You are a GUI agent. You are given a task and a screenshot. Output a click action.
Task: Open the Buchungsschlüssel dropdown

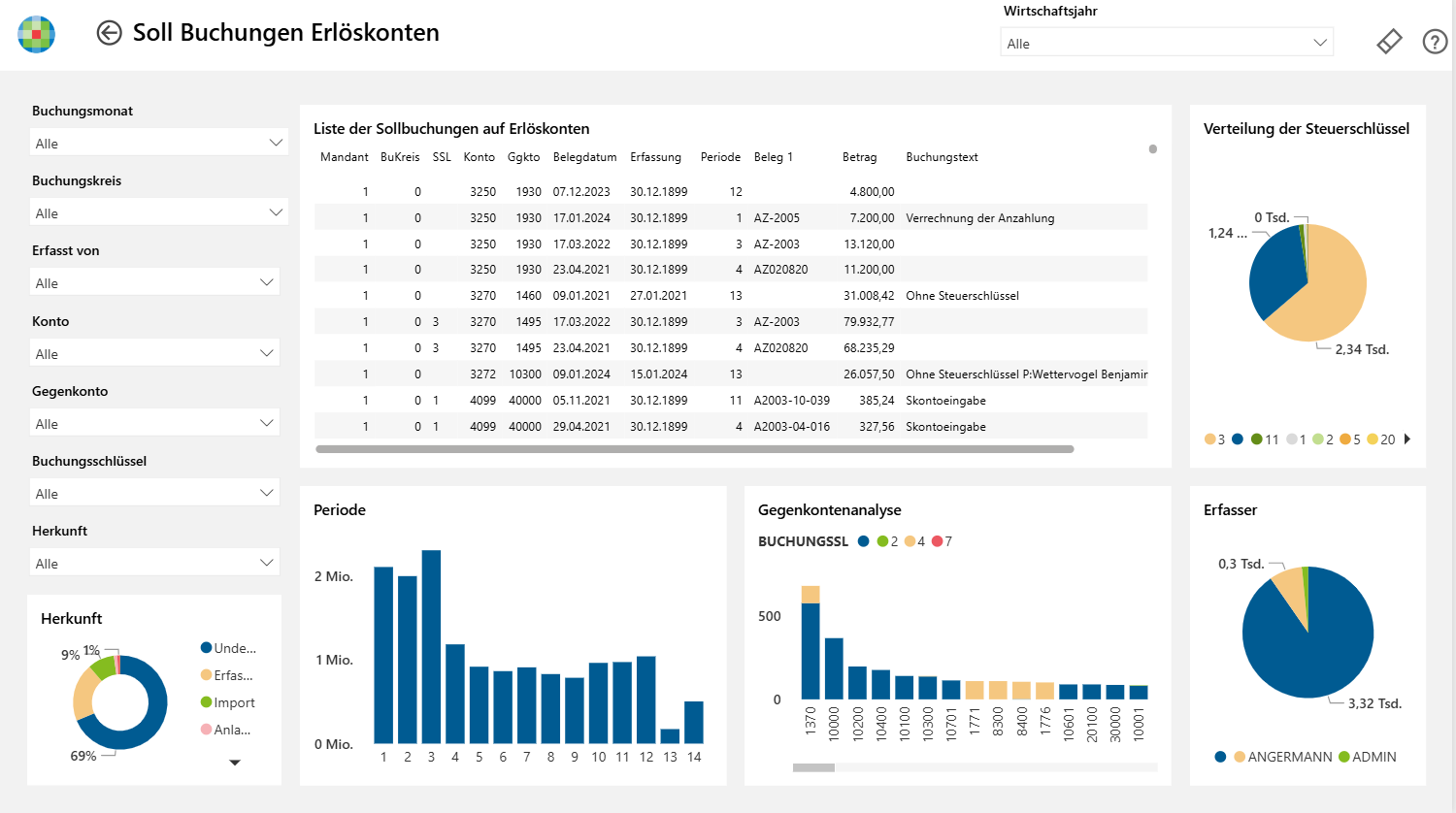(x=155, y=493)
